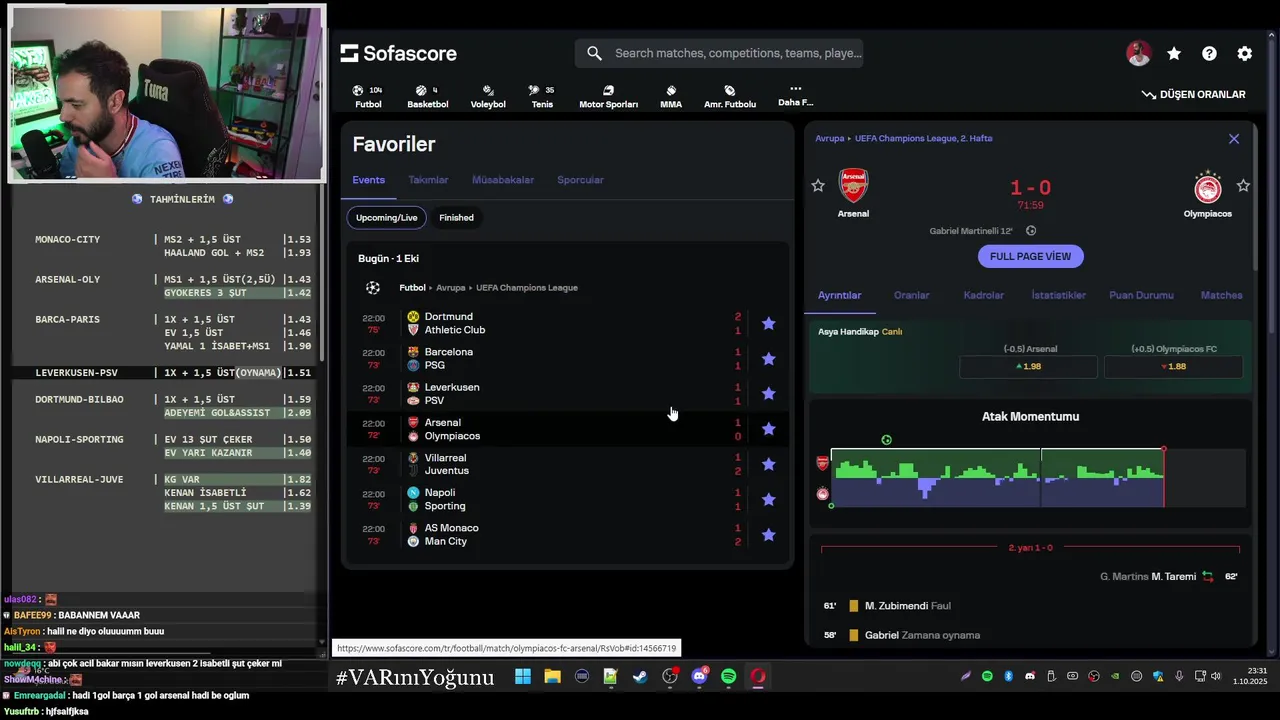Viewport: 1280px width, 720px height.
Task: Open the Düşen Oranlar link
Action: [x=1194, y=94]
